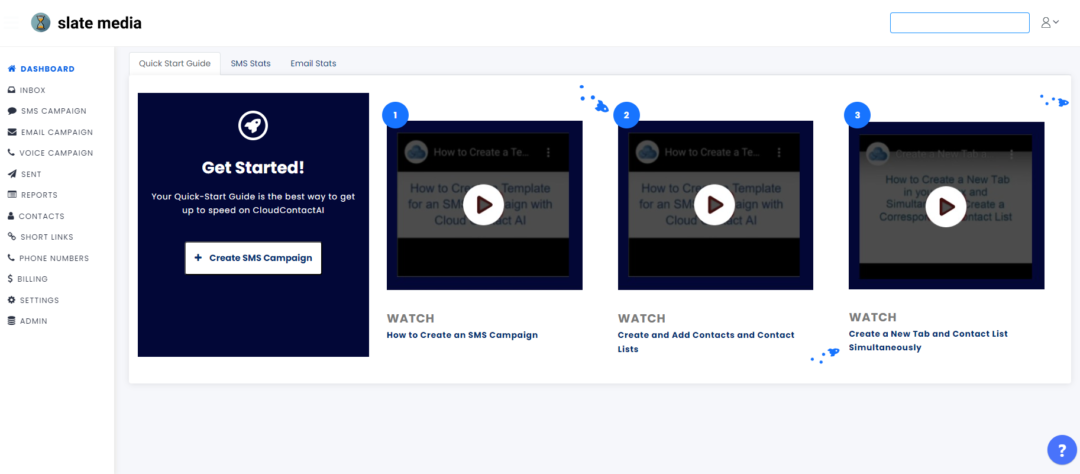Expand the user account dropdown menu

click(x=1049, y=22)
